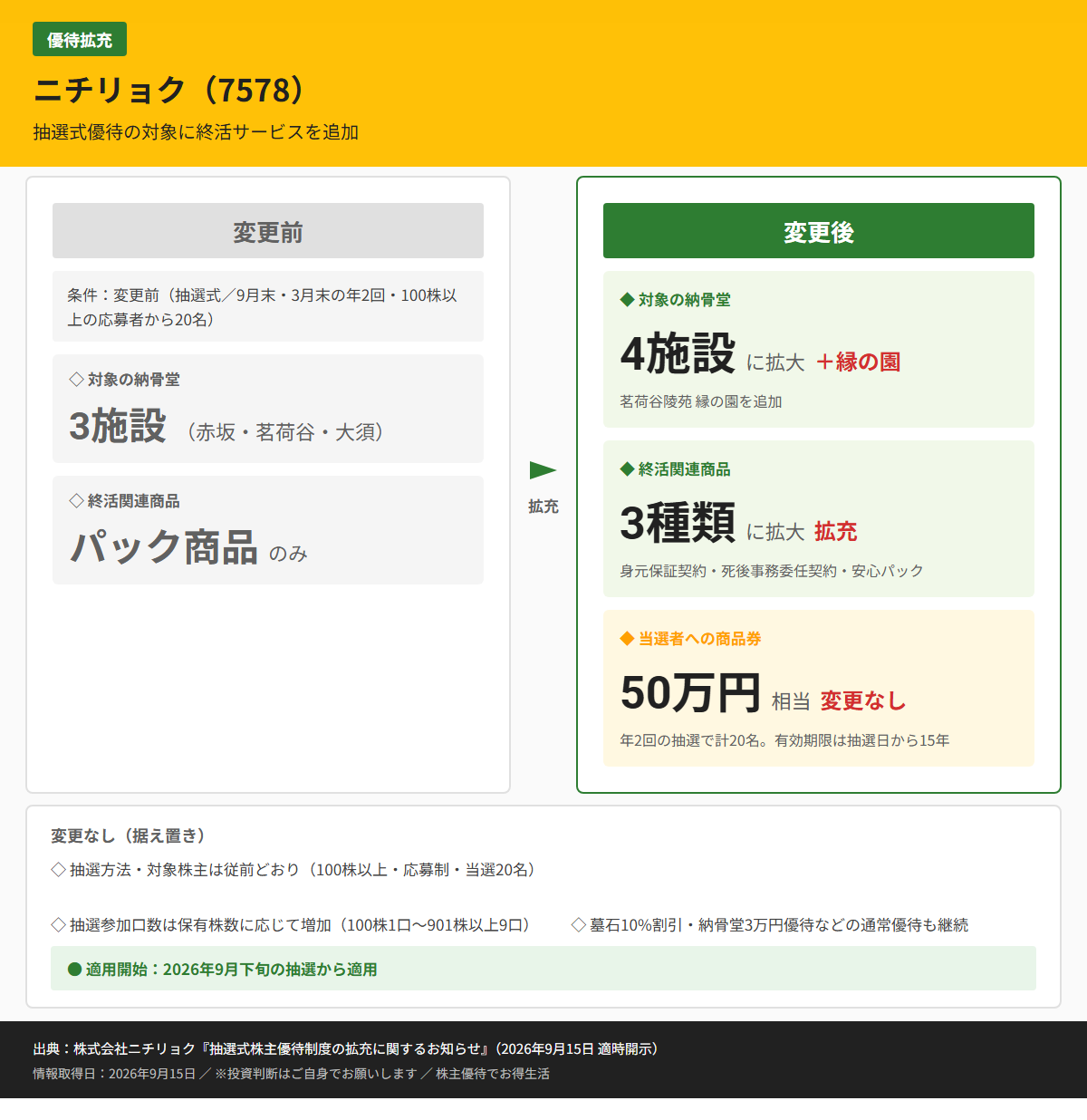This screenshot has width=1087, height=1120.
Task: Click the 出典：株式会社ニチリョク source line
Action: 349,1048
